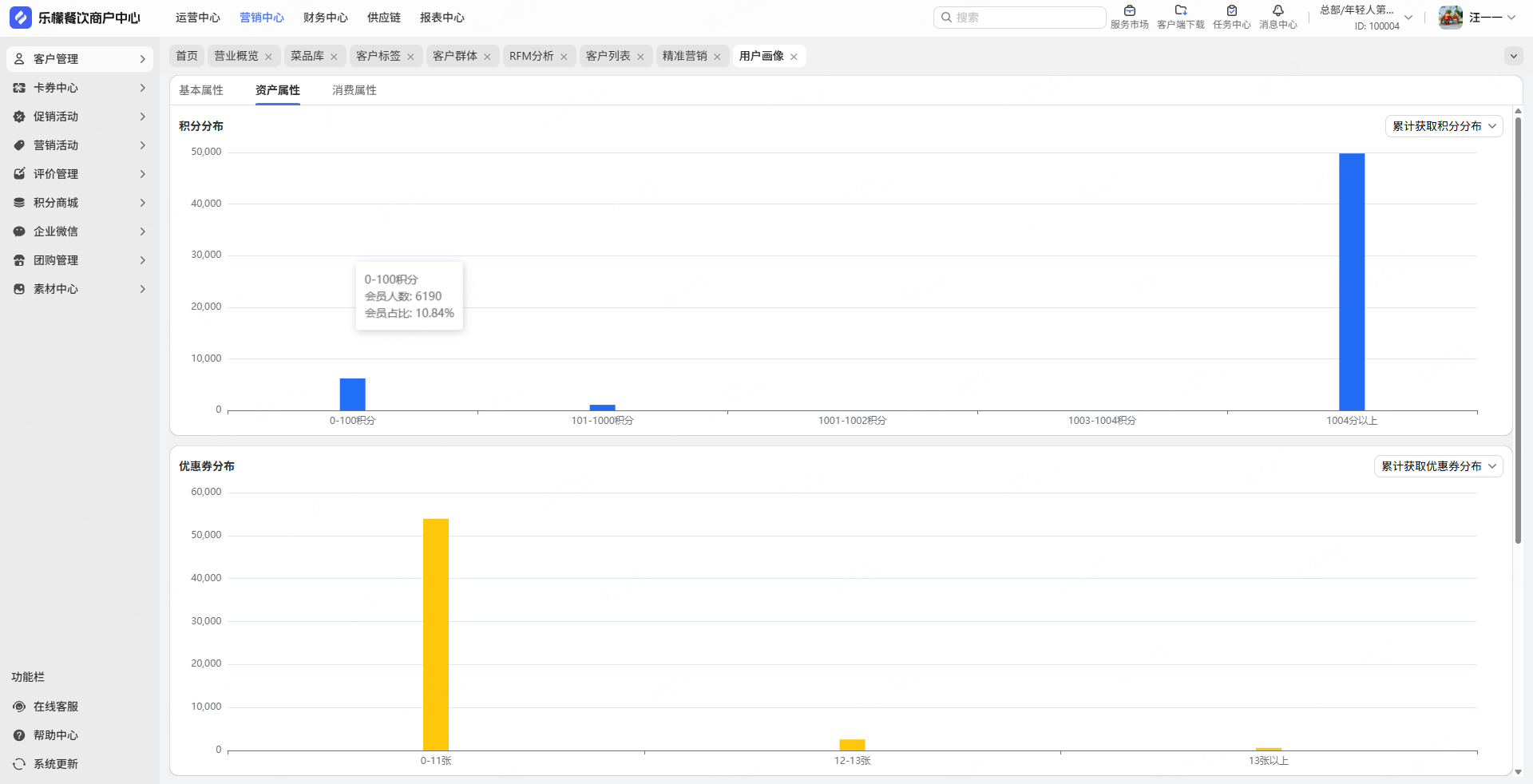This screenshot has height=784, width=1533.
Task: Open the 服务市场 icon
Action: [1130, 11]
